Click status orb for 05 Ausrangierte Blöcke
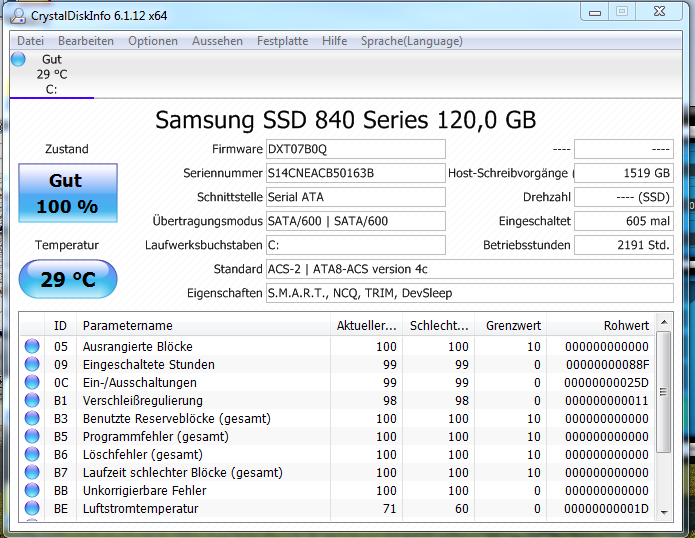Viewport: 695px width, 538px height. tap(32, 346)
